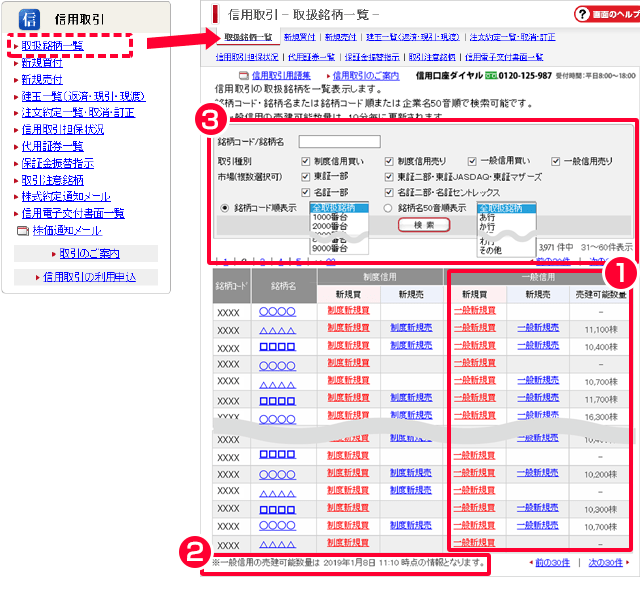Open the 信用取引の利用申込 sidebar link
640x590 pixels.
point(90,277)
